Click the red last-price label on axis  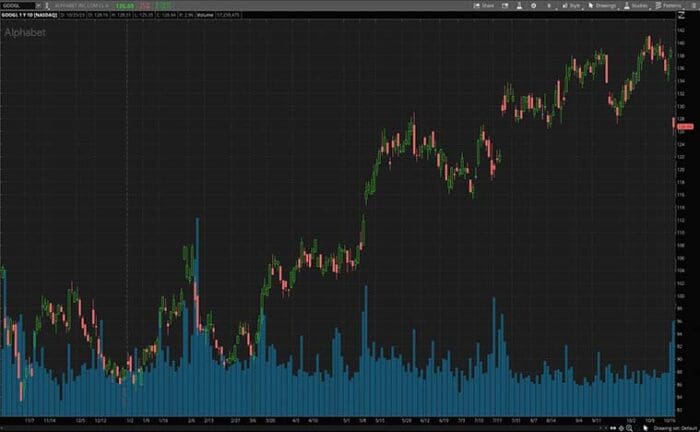685,127
